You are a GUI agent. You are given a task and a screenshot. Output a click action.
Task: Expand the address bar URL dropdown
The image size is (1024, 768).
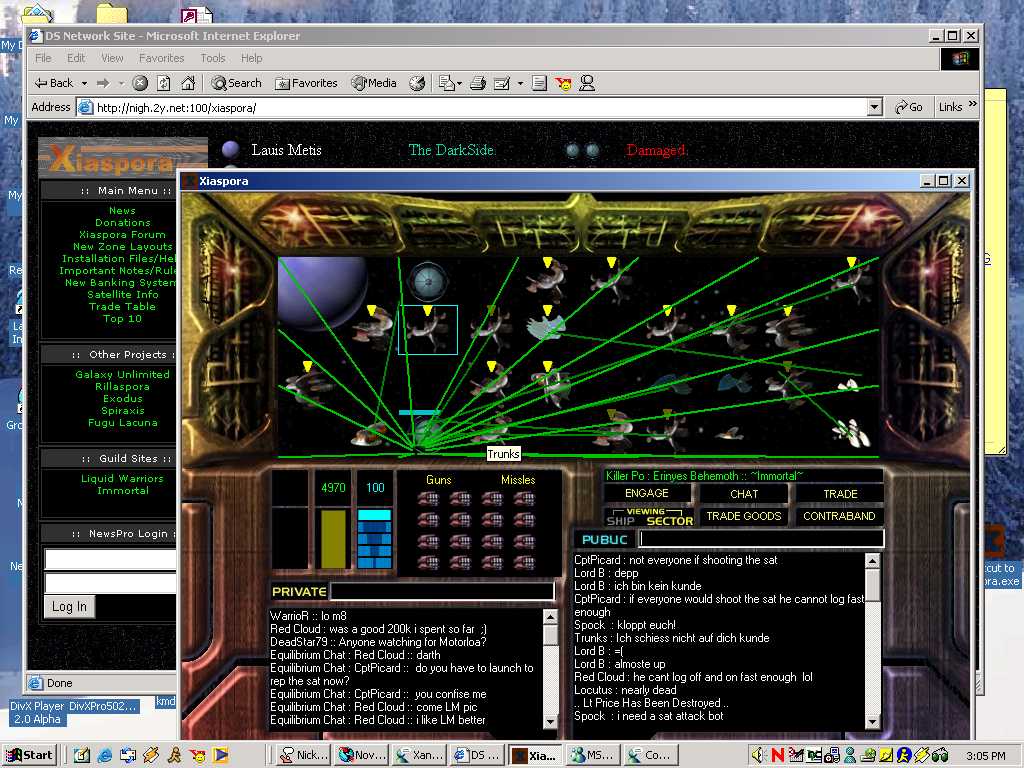[x=874, y=107]
